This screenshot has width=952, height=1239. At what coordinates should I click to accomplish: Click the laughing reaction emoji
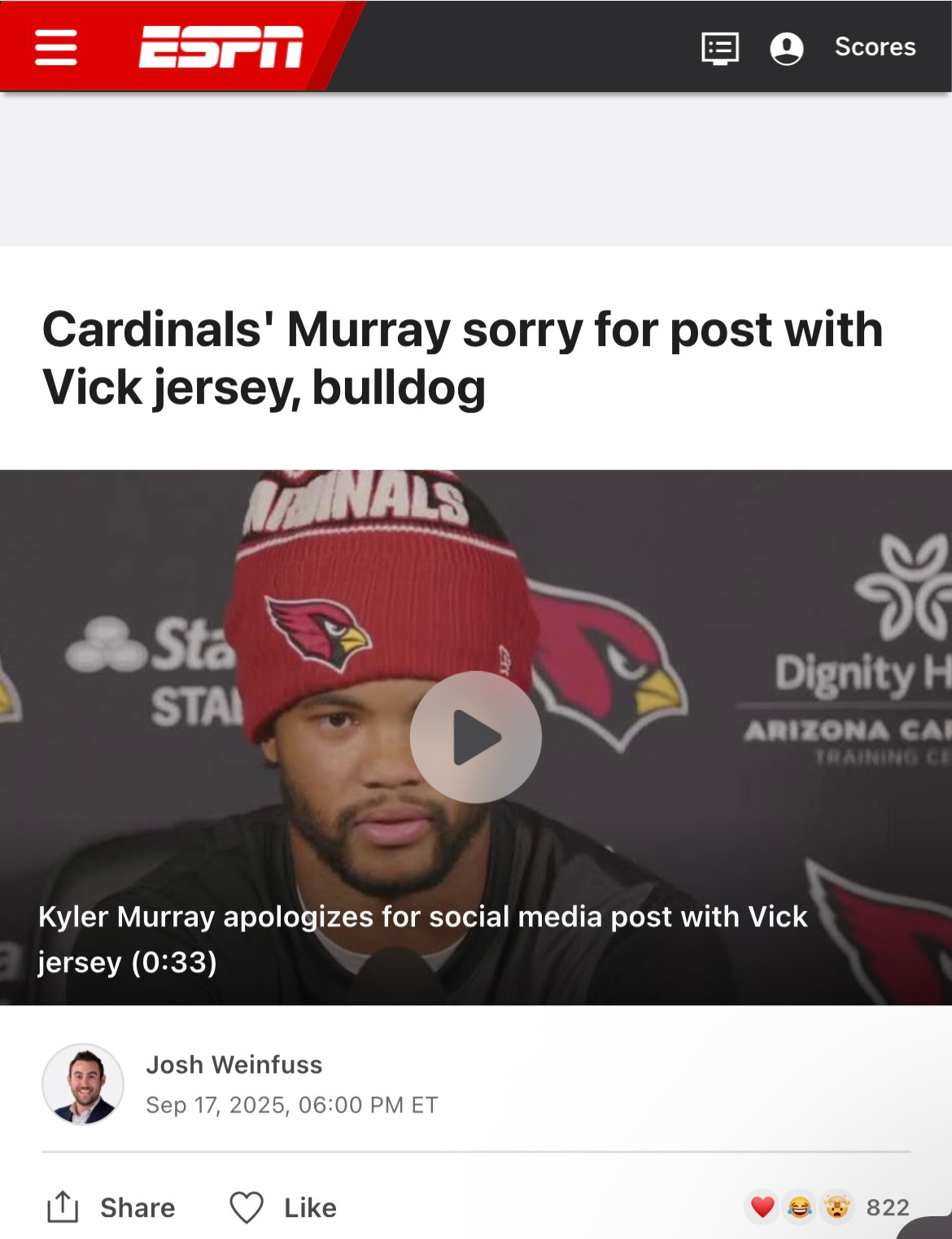[800, 1207]
